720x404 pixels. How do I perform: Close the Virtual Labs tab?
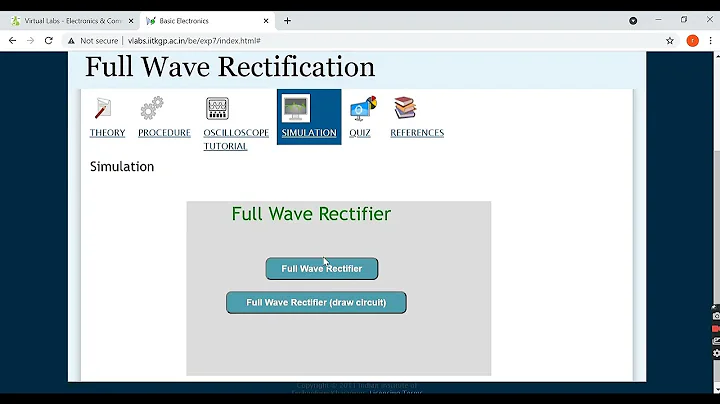pos(131,21)
